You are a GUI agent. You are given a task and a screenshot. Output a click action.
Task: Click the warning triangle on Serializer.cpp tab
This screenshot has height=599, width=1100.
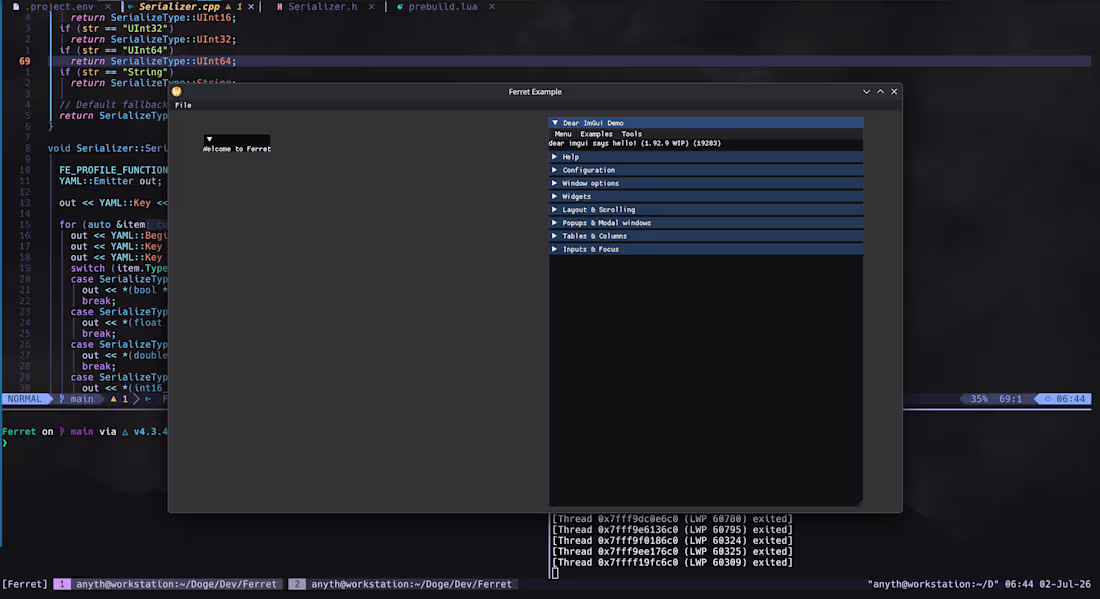click(x=228, y=6)
